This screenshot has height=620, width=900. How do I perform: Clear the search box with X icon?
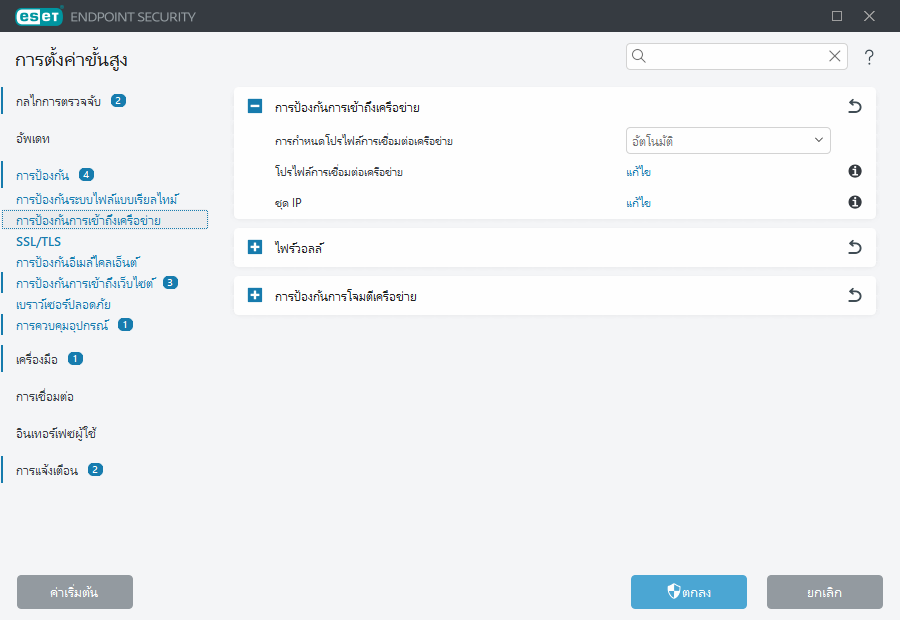pyautogui.click(x=834, y=57)
